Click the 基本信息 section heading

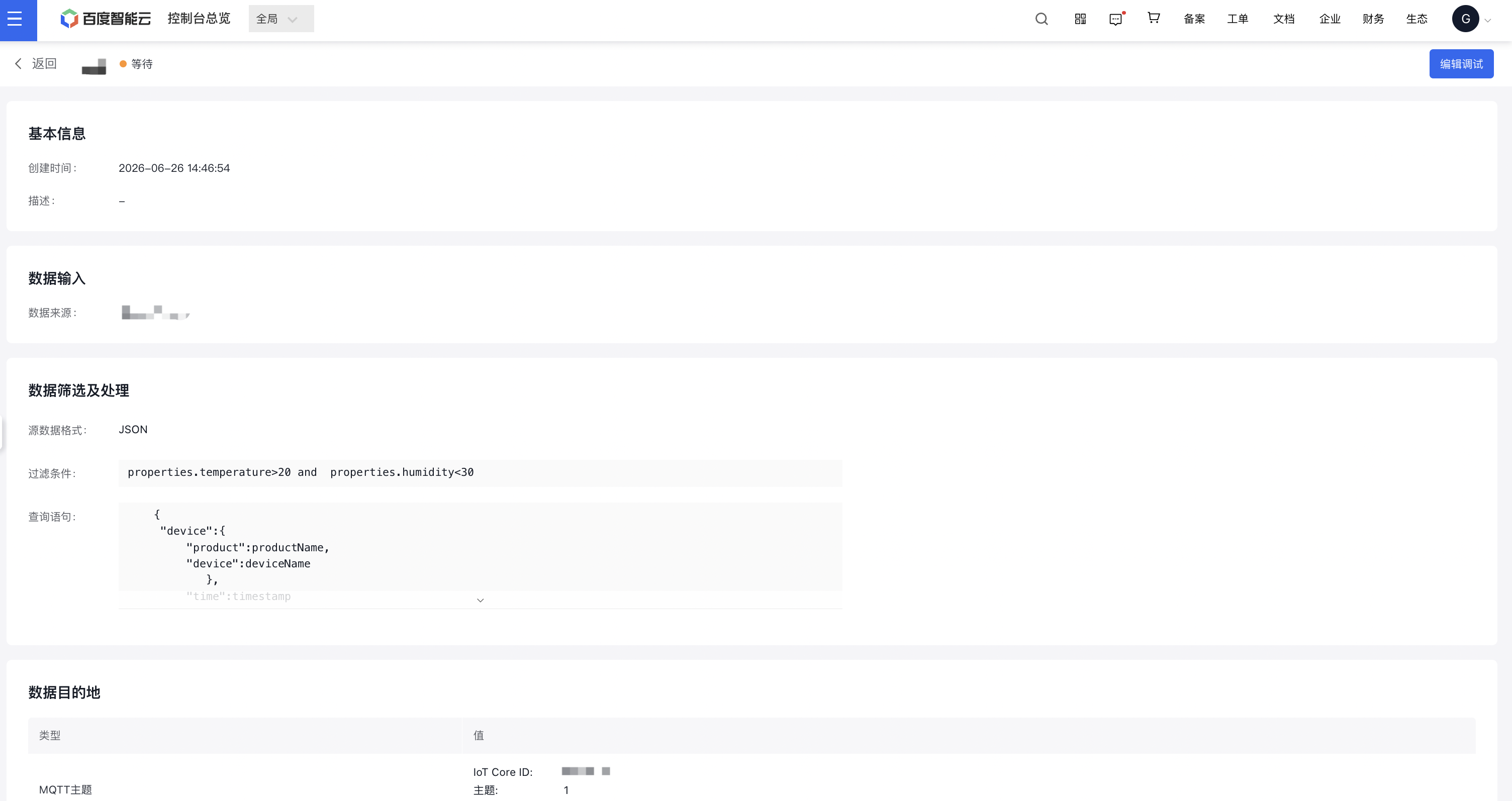(x=57, y=134)
